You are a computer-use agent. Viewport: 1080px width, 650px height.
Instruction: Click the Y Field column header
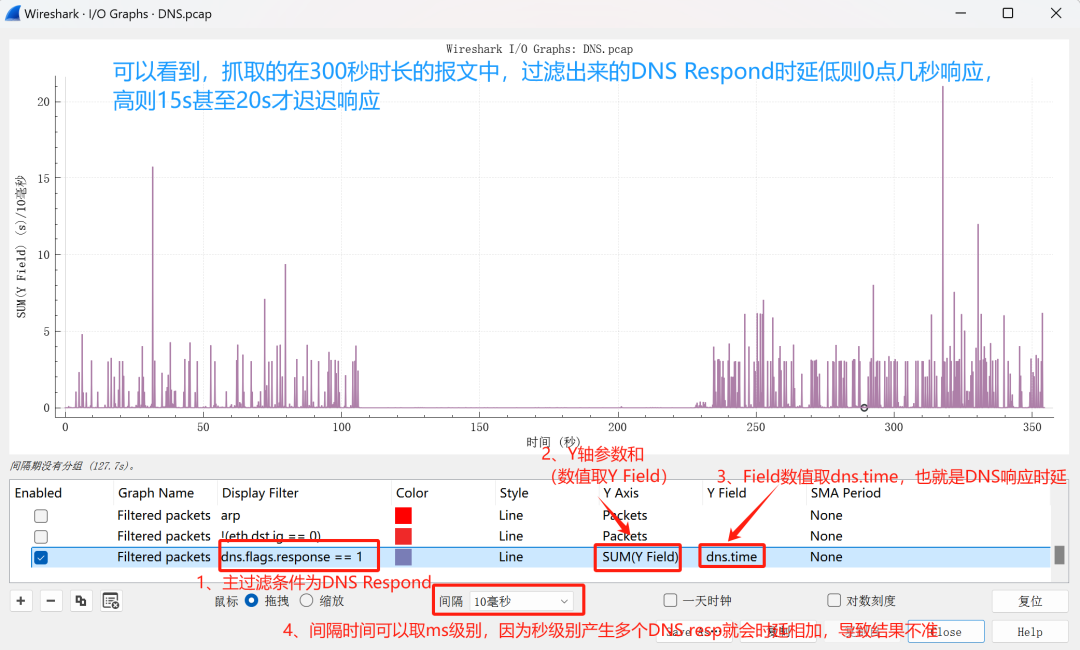tap(727, 493)
